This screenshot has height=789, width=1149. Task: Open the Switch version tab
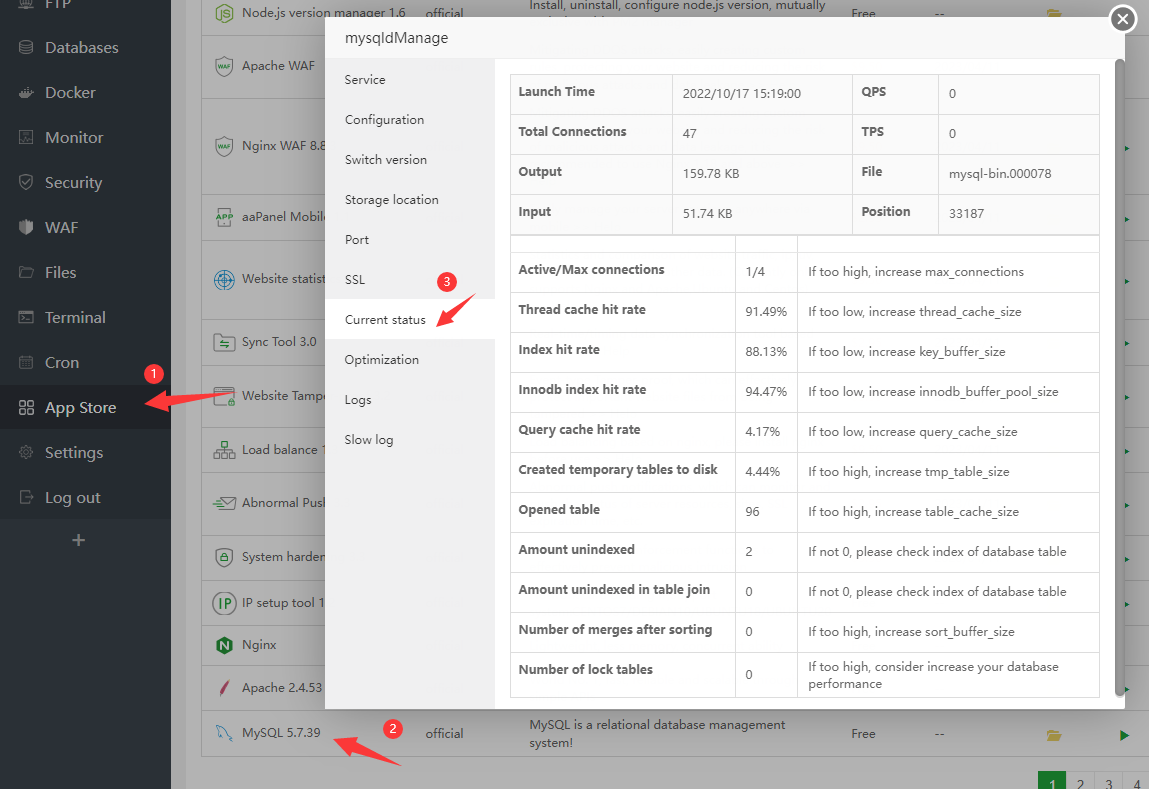(x=385, y=160)
